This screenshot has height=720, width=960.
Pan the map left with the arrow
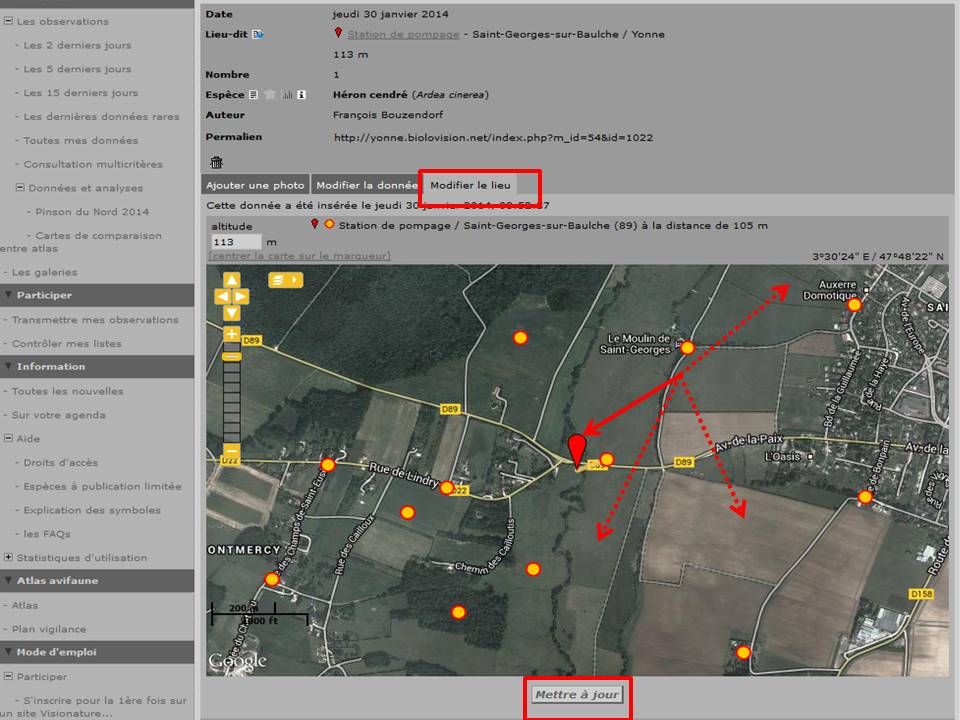pos(222,297)
